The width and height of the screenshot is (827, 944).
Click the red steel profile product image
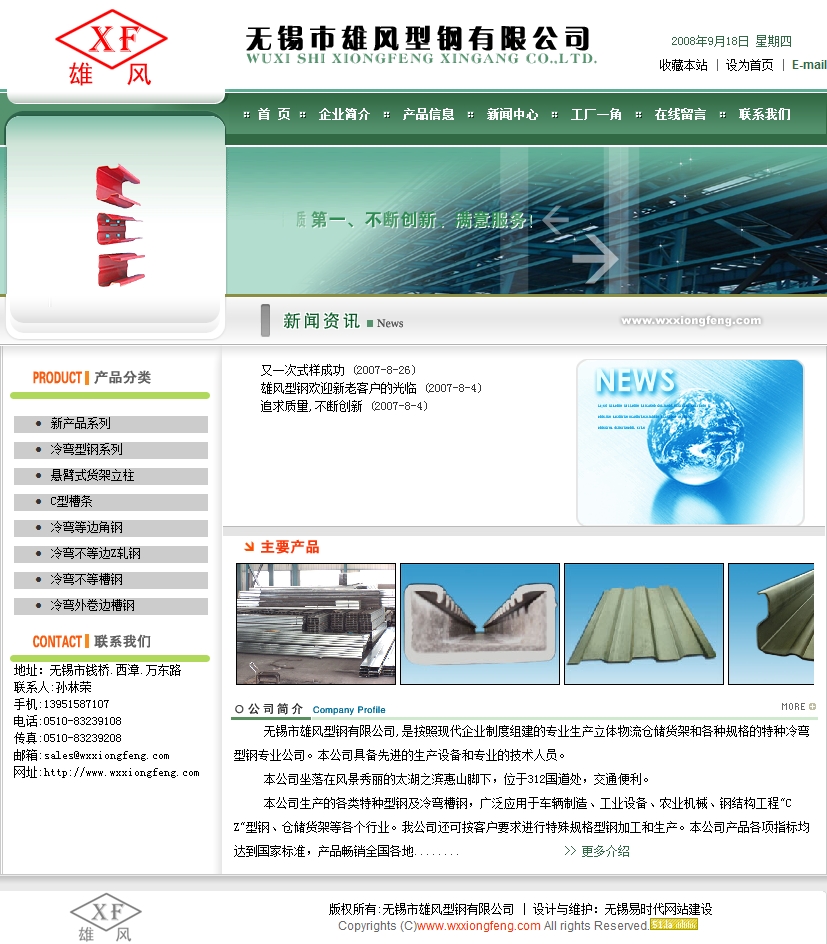click(x=117, y=226)
